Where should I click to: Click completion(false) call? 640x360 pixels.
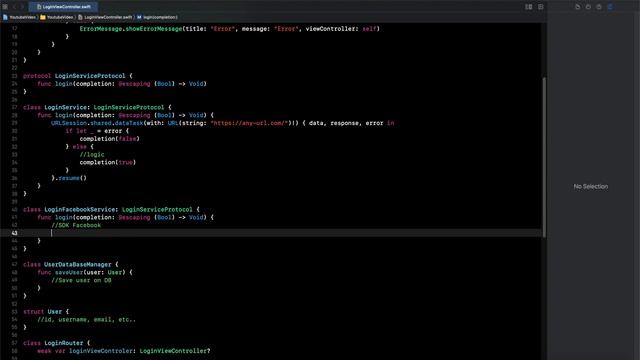pyautogui.click(x=109, y=139)
